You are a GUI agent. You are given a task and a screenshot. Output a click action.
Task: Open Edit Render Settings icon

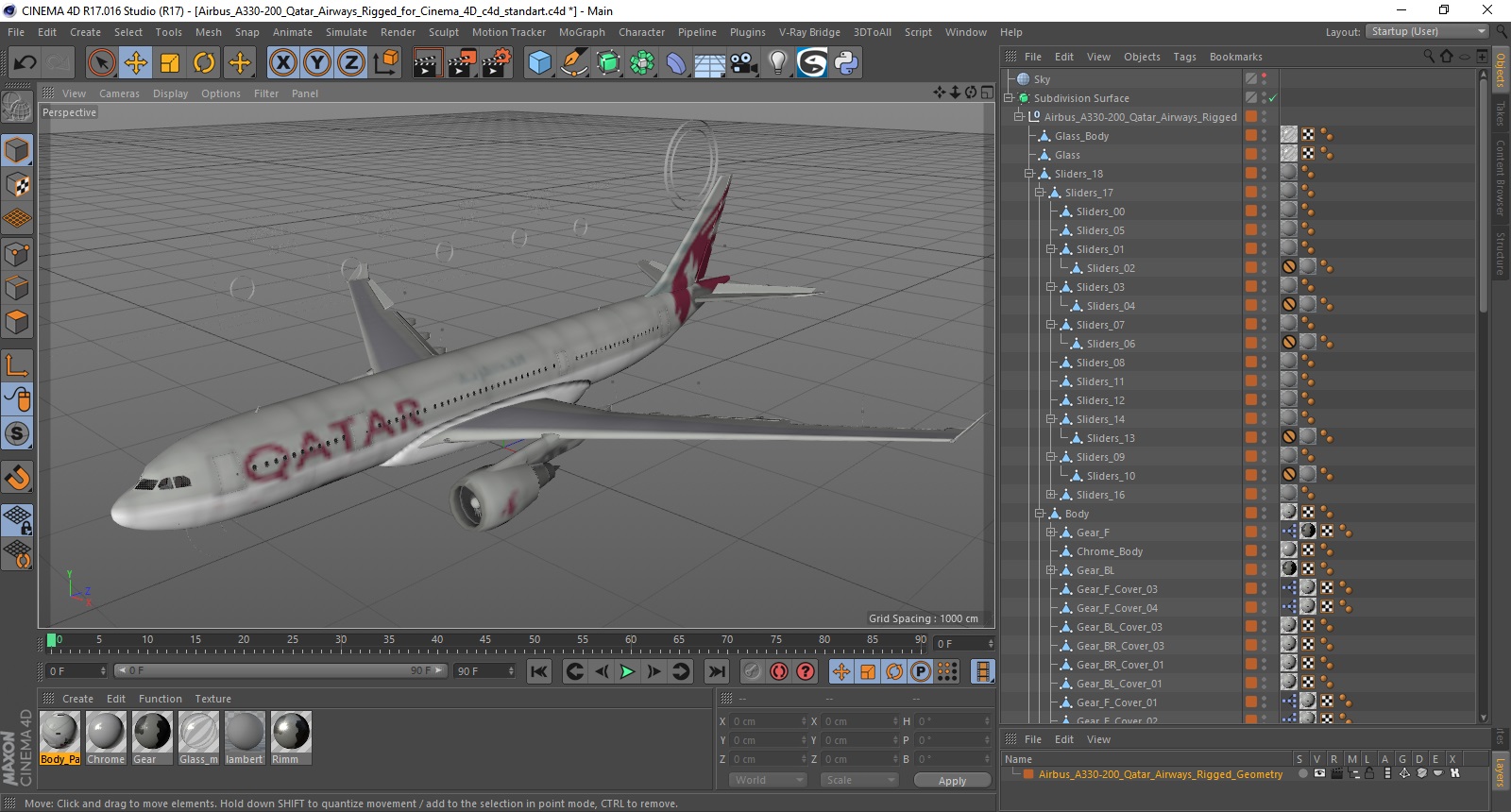(497, 63)
